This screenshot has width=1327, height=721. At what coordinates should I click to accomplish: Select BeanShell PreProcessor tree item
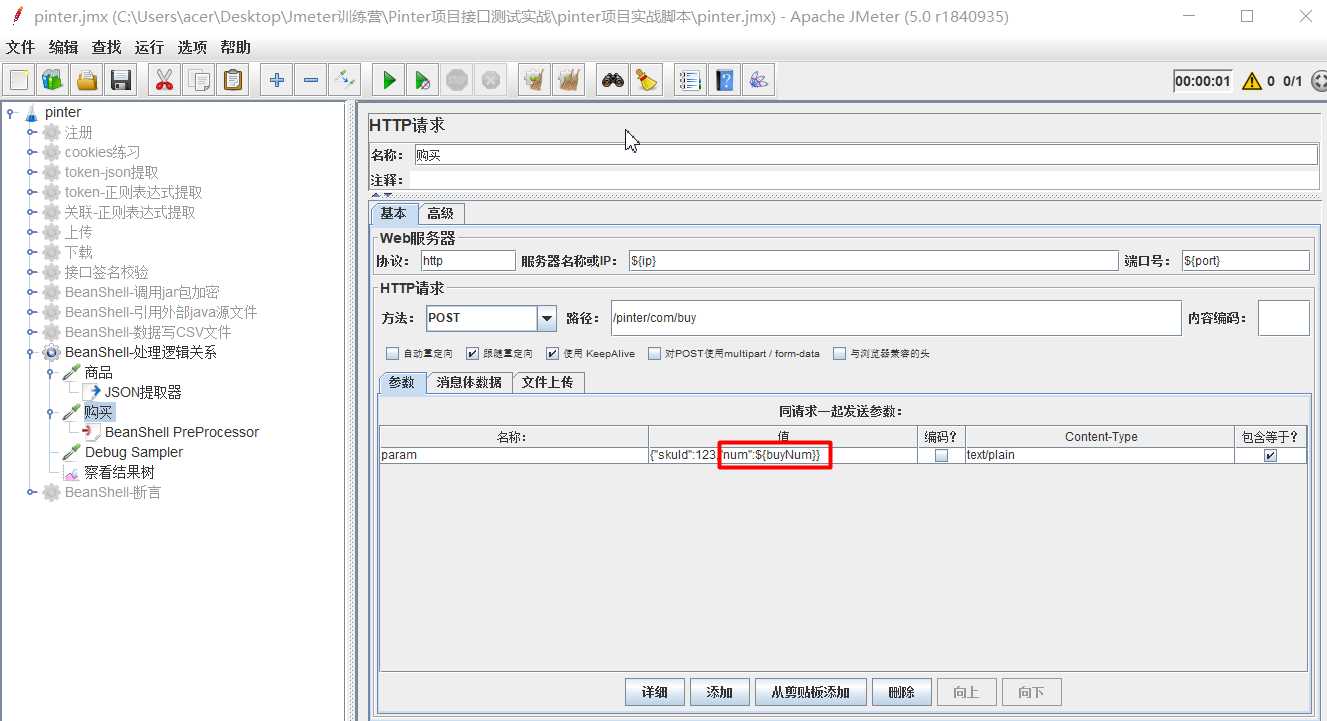pos(181,432)
